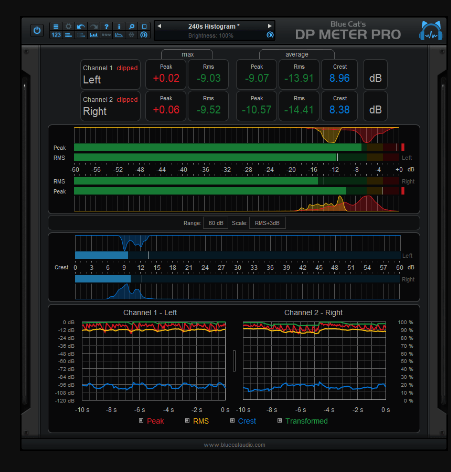Toggle the curve graph display icon

tap(119, 35)
